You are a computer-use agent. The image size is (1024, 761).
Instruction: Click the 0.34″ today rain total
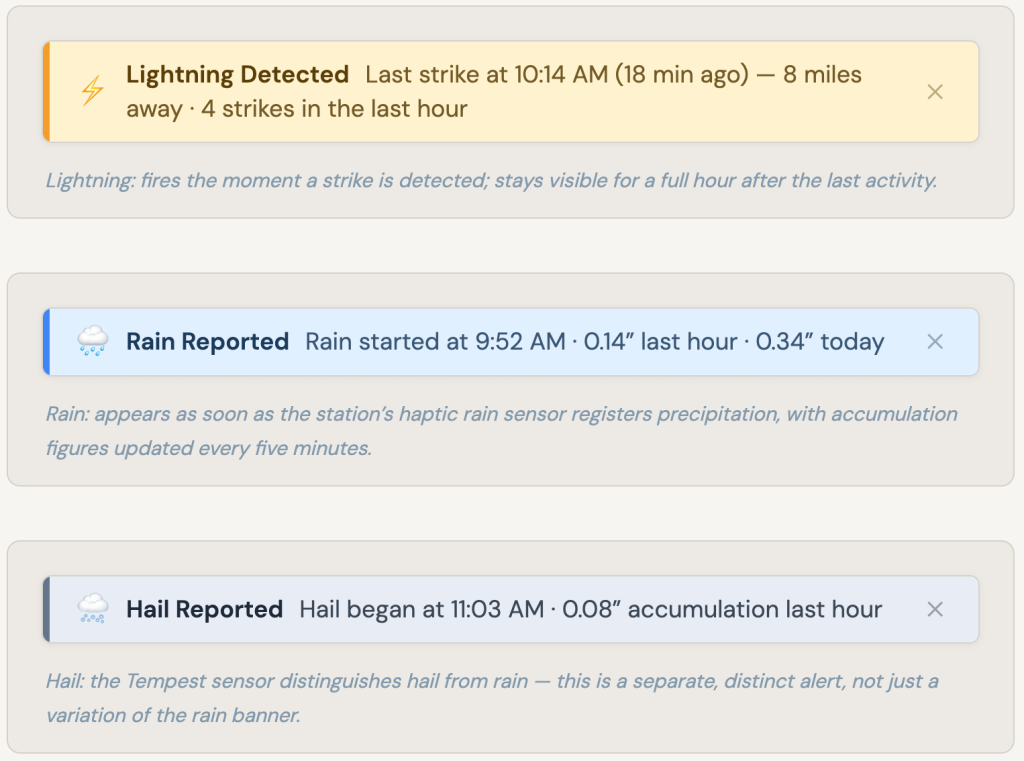click(x=820, y=342)
